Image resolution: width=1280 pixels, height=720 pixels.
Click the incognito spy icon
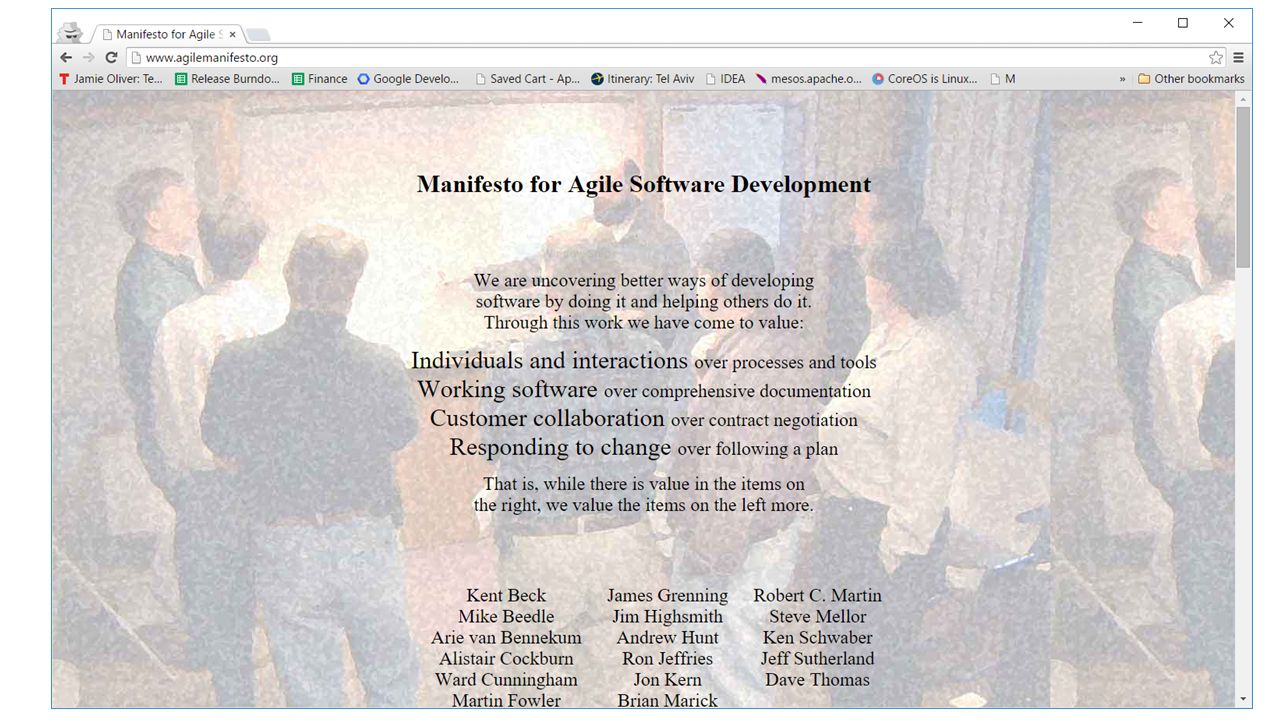coord(70,32)
